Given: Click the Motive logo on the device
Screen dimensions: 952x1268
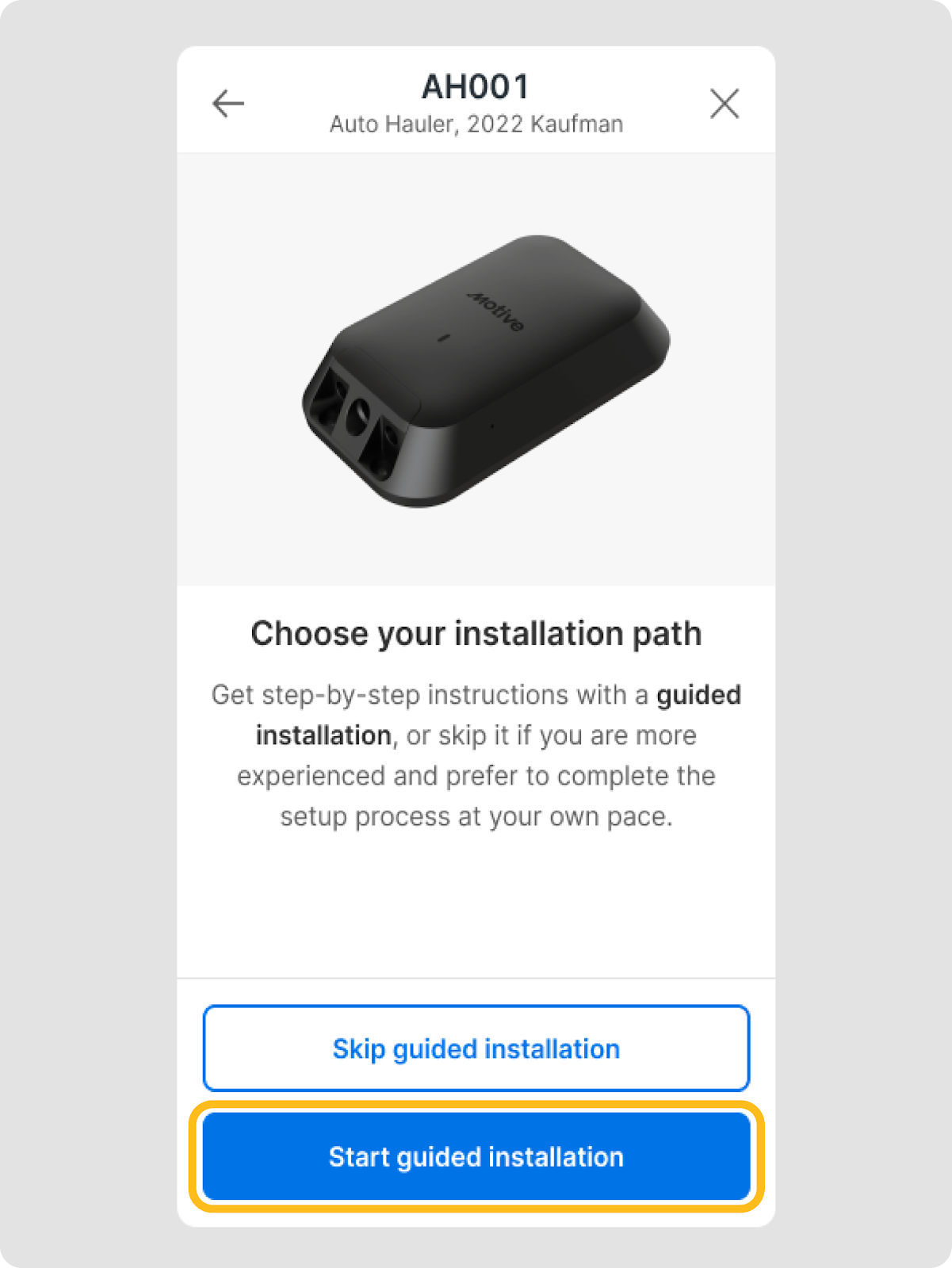Looking at the screenshot, I should 496,311.
